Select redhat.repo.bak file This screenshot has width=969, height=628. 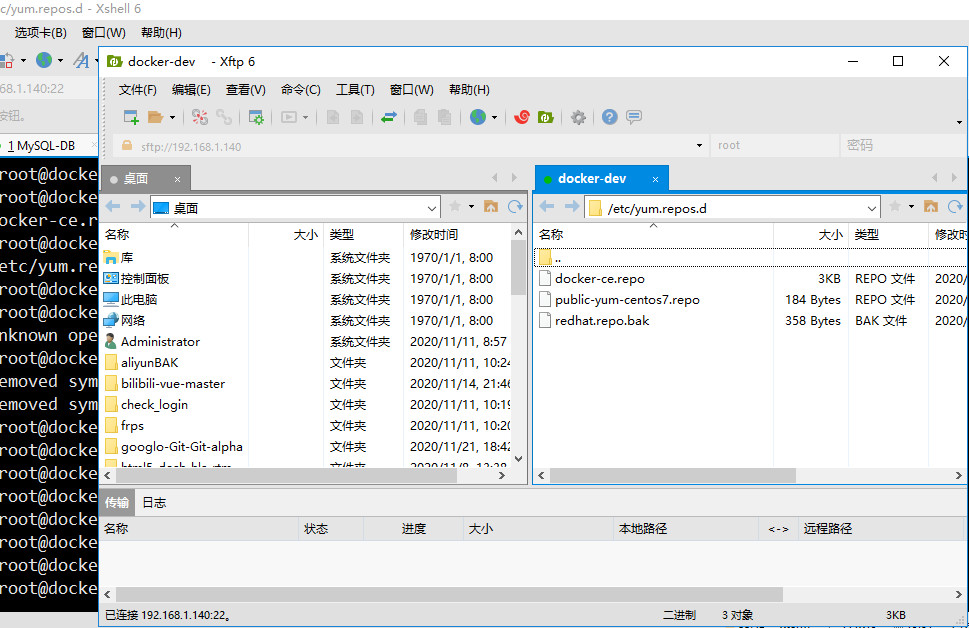tap(601, 321)
